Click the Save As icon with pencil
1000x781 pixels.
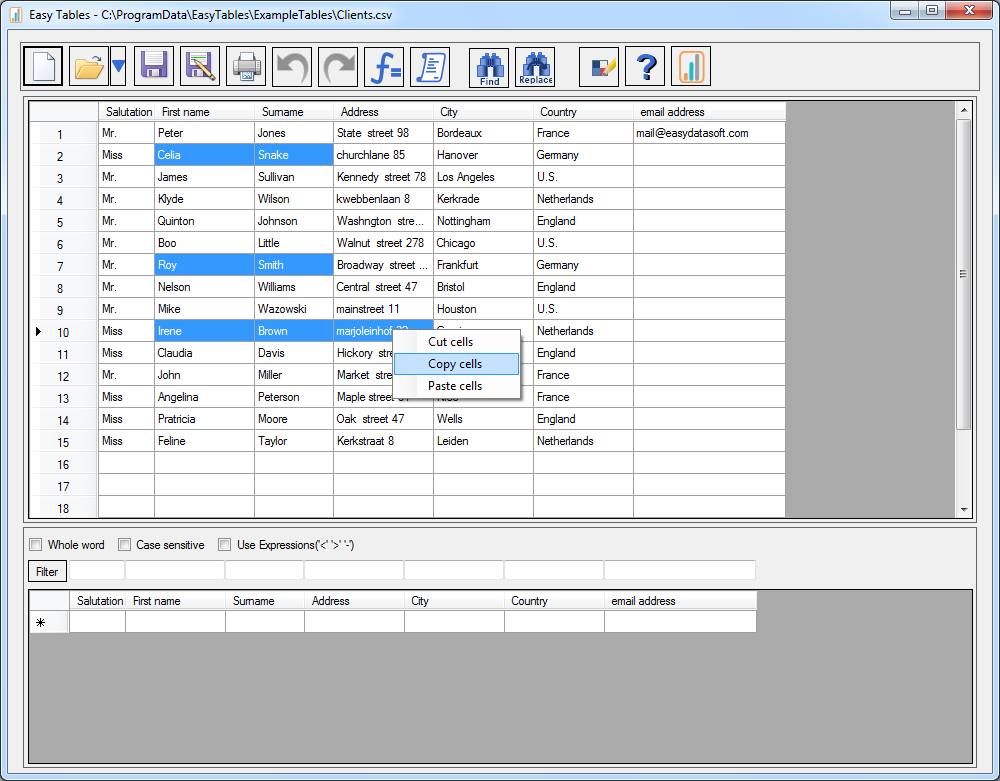(x=200, y=67)
